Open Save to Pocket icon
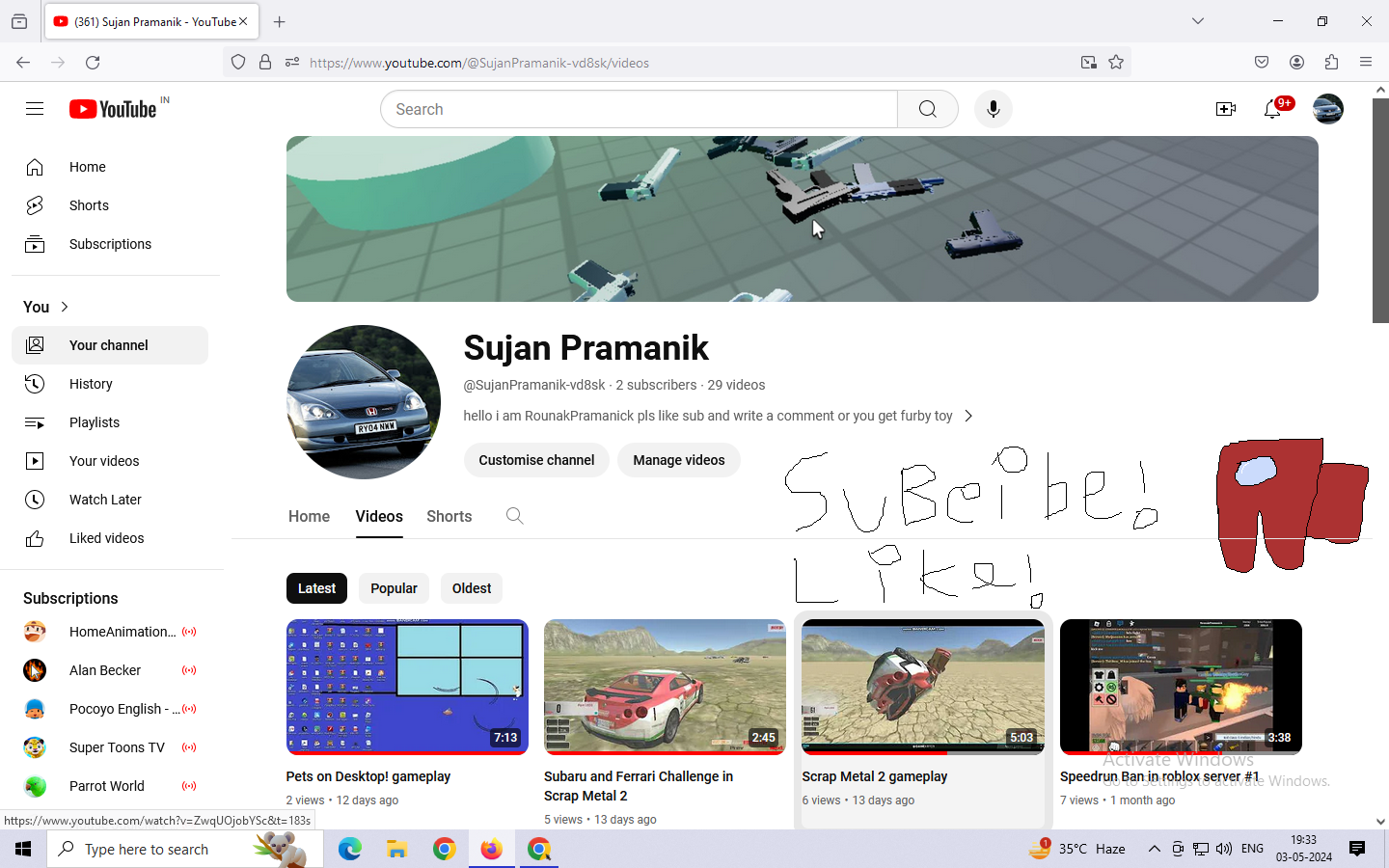 tap(1262, 63)
